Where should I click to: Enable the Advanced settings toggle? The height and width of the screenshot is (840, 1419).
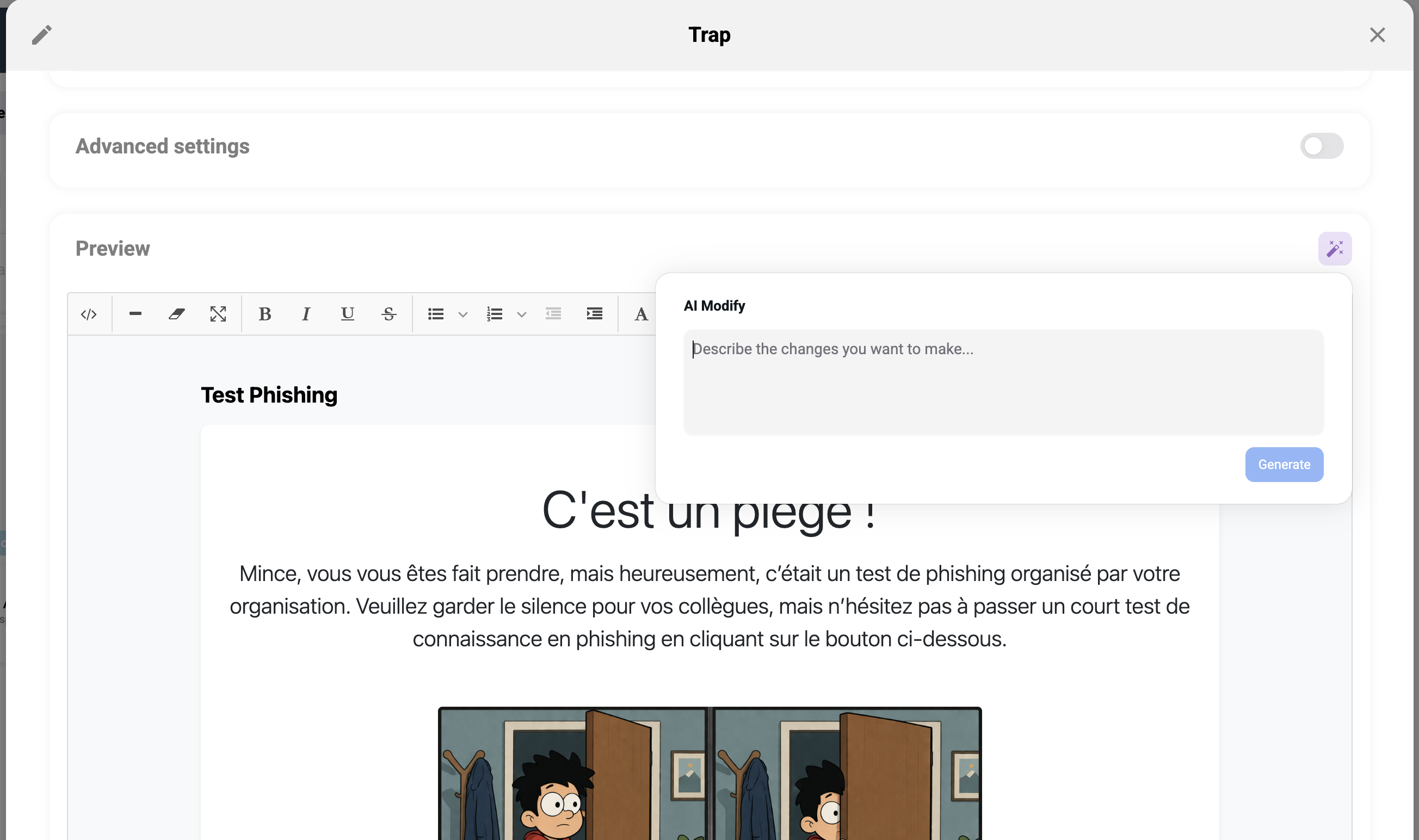pyautogui.click(x=1321, y=146)
